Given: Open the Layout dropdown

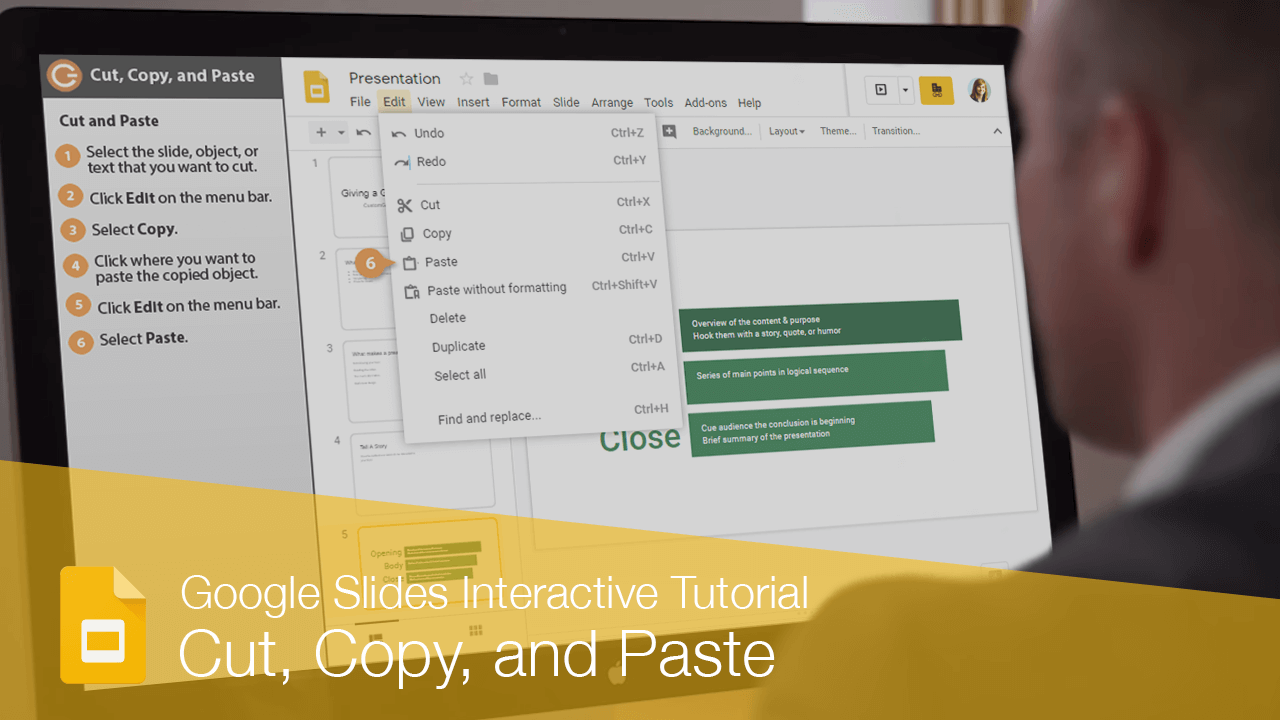Looking at the screenshot, I should (786, 131).
